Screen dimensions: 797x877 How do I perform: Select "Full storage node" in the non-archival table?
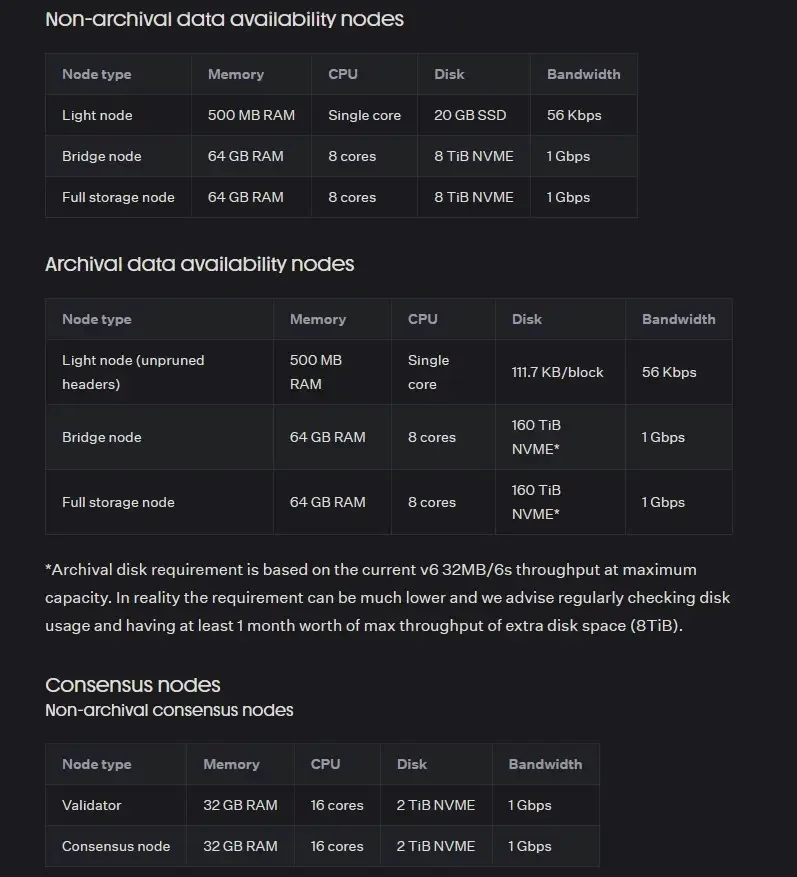tap(118, 197)
